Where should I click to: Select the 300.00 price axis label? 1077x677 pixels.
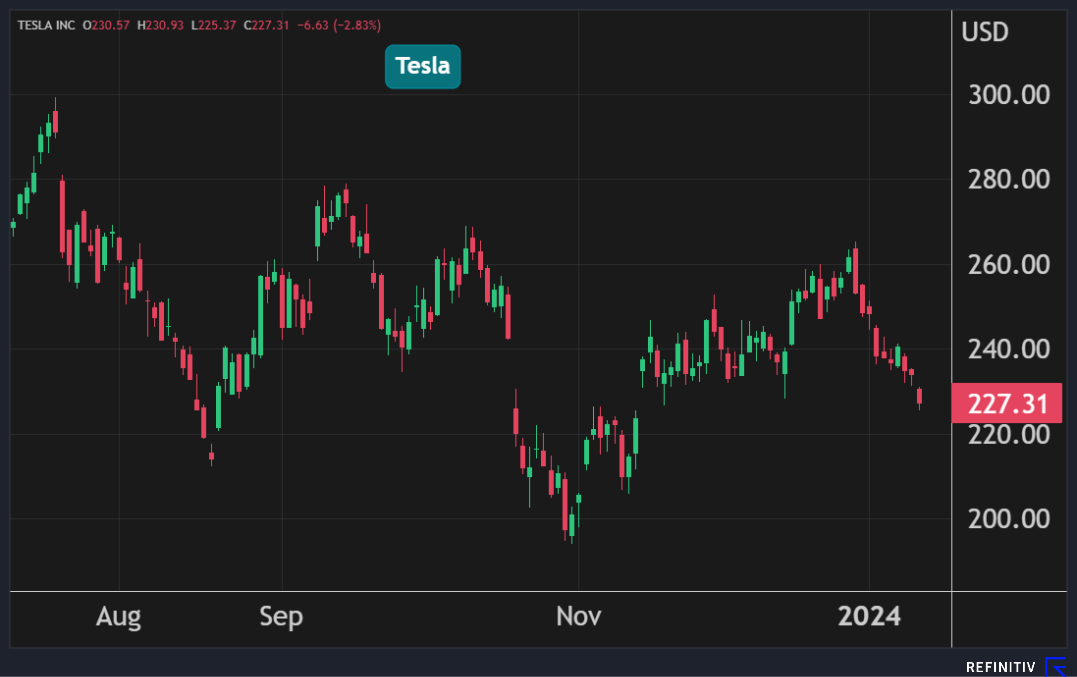pyautogui.click(x=1008, y=95)
